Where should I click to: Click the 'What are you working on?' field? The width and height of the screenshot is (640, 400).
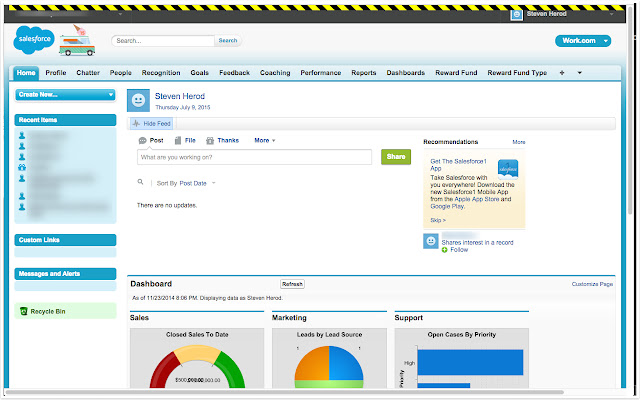click(254, 158)
